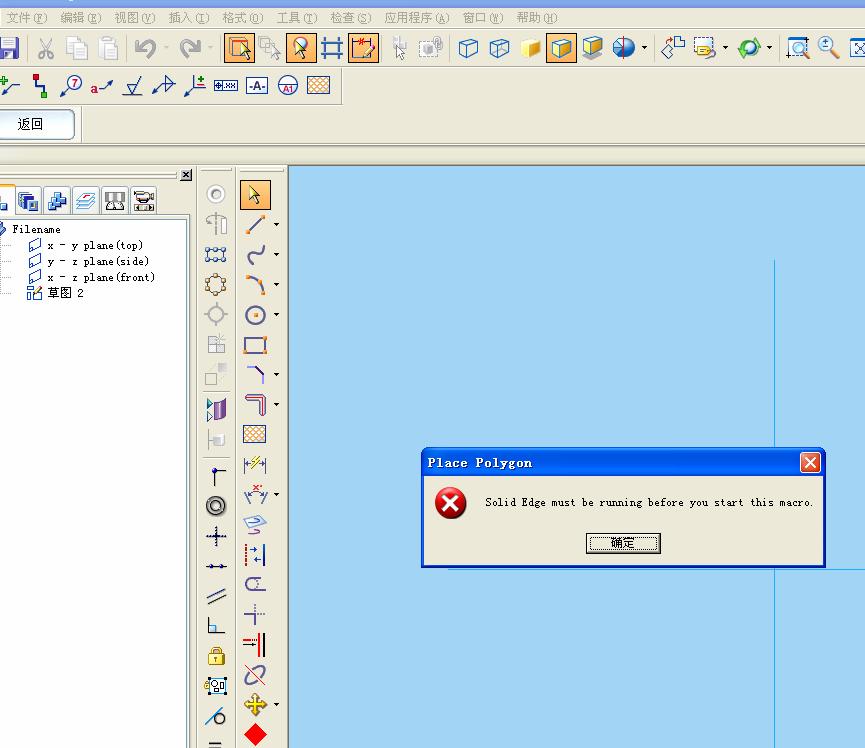Viewport: 865px width, 748px height.
Task: Click the Cut scissors icon
Action: coord(46,48)
